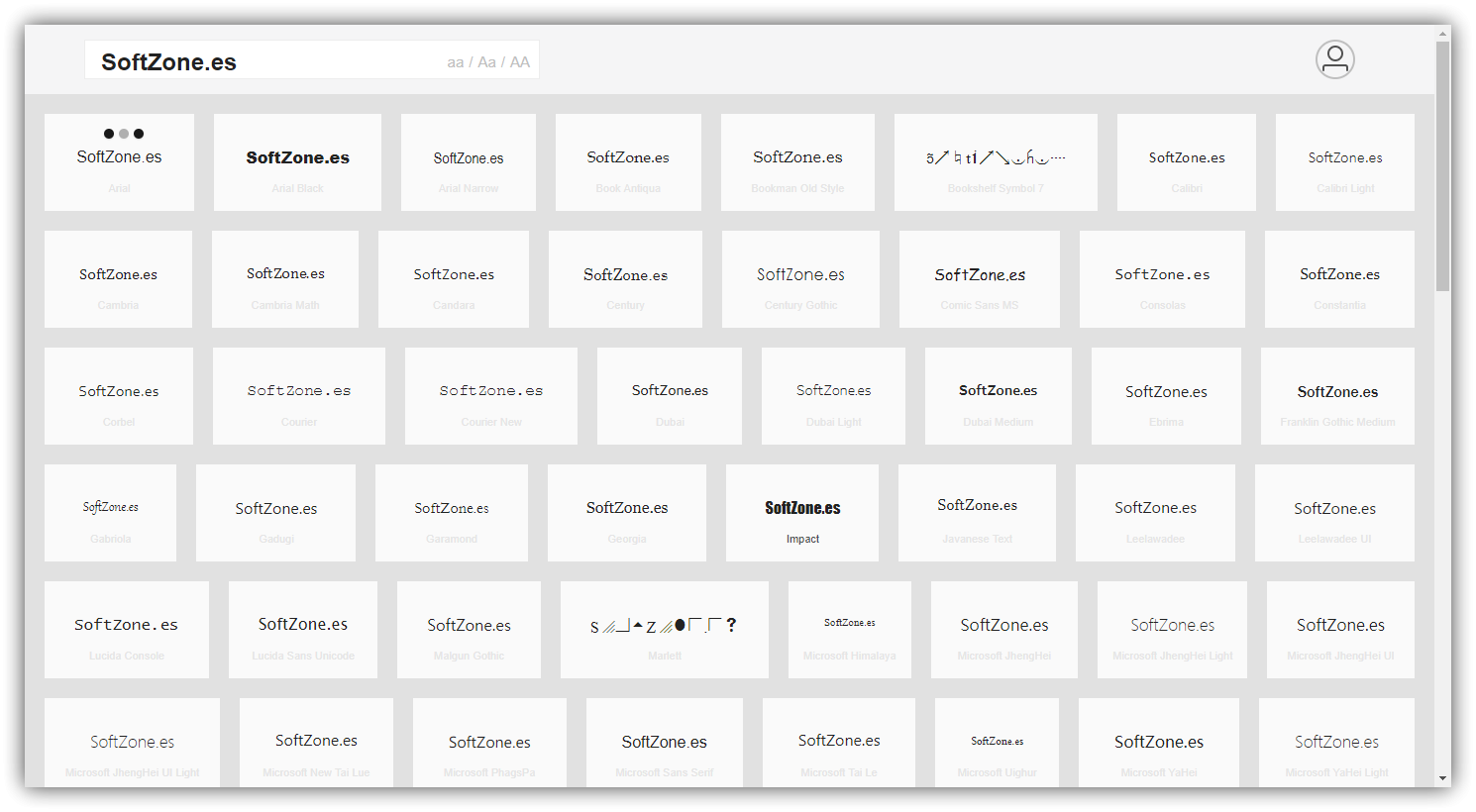The width and height of the screenshot is (1476, 812).
Task: Open the Microsoft JhengHei Light font card
Action: coord(1172,630)
